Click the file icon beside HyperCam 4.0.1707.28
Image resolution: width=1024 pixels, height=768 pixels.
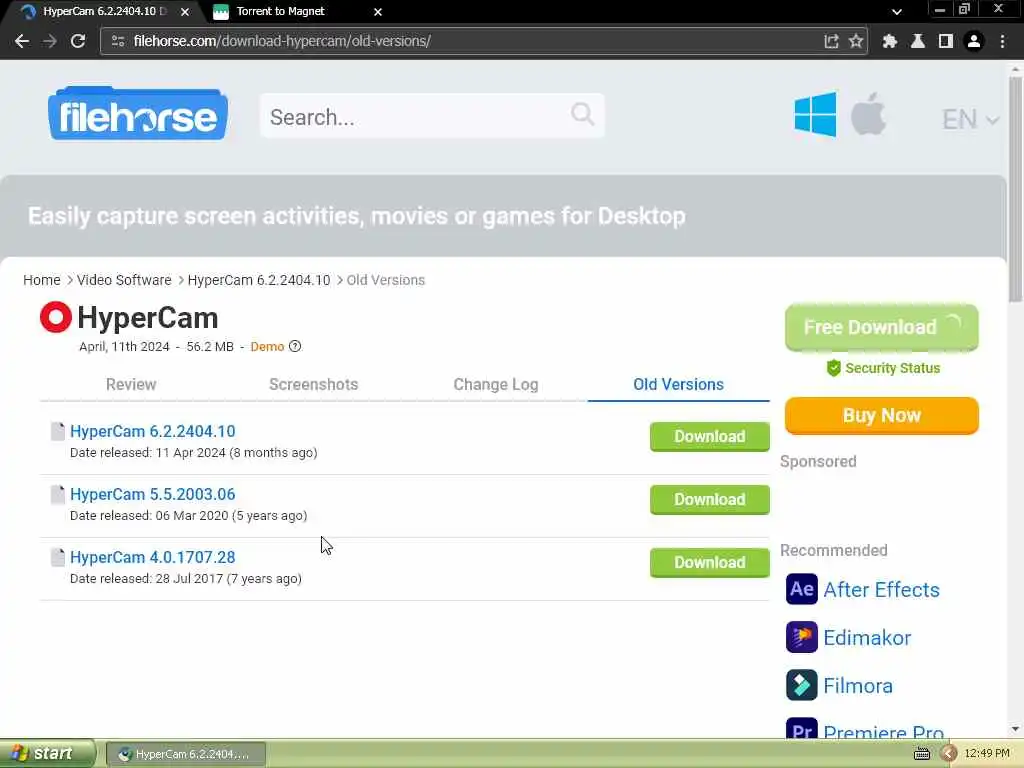57,557
